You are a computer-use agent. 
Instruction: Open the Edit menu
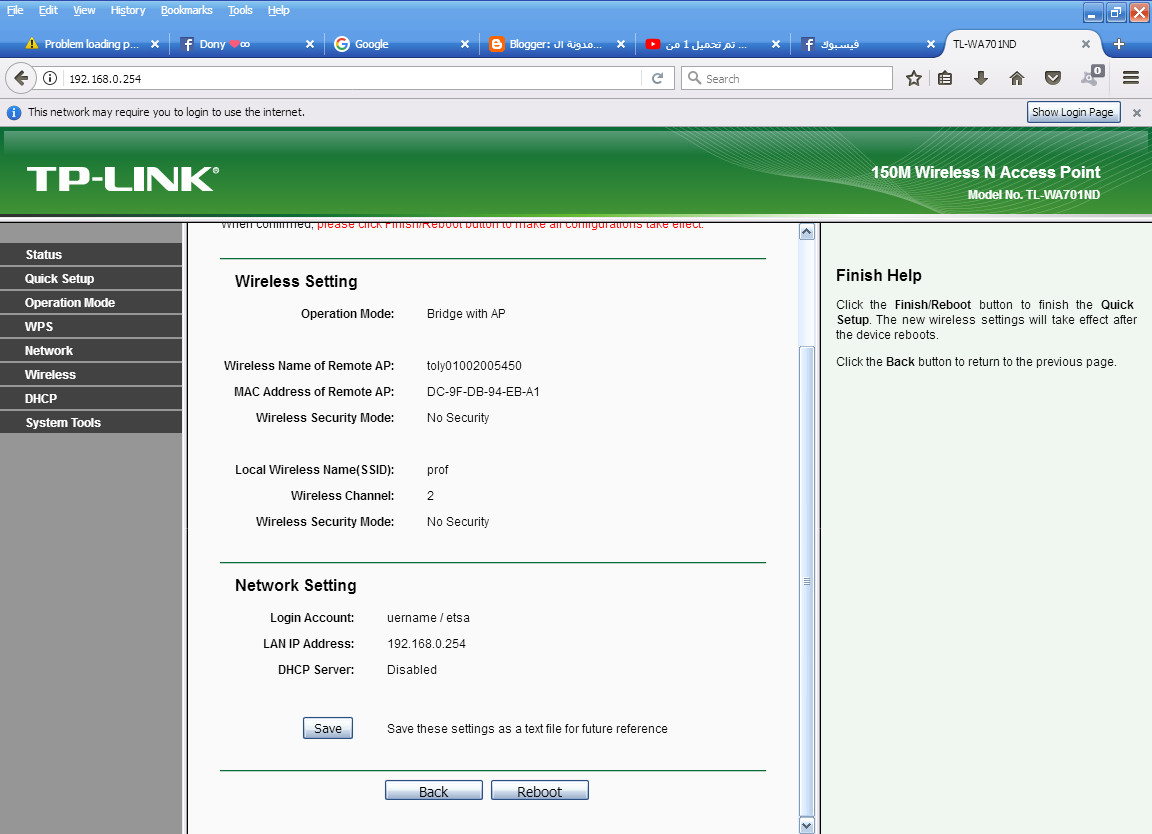(48, 10)
